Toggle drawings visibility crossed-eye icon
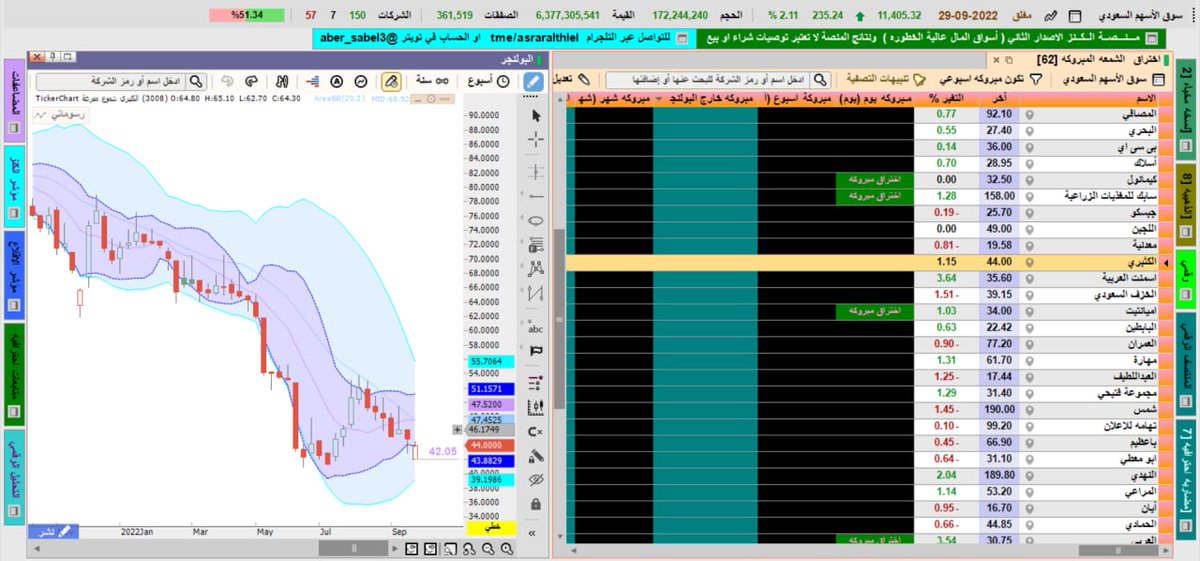Image resolution: width=1200 pixels, height=561 pixels. (535, 480)
